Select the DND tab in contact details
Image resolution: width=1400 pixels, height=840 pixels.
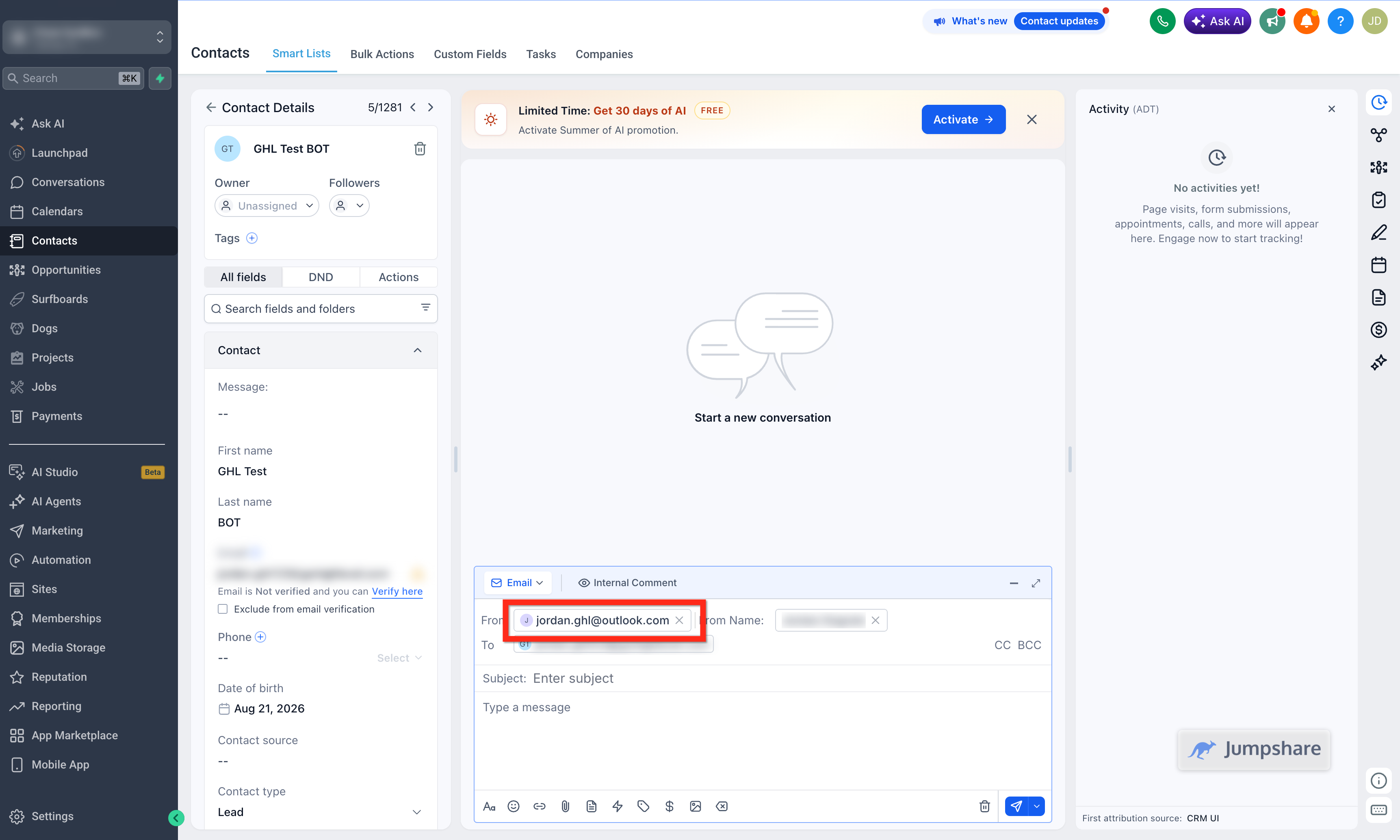point(321,277)
